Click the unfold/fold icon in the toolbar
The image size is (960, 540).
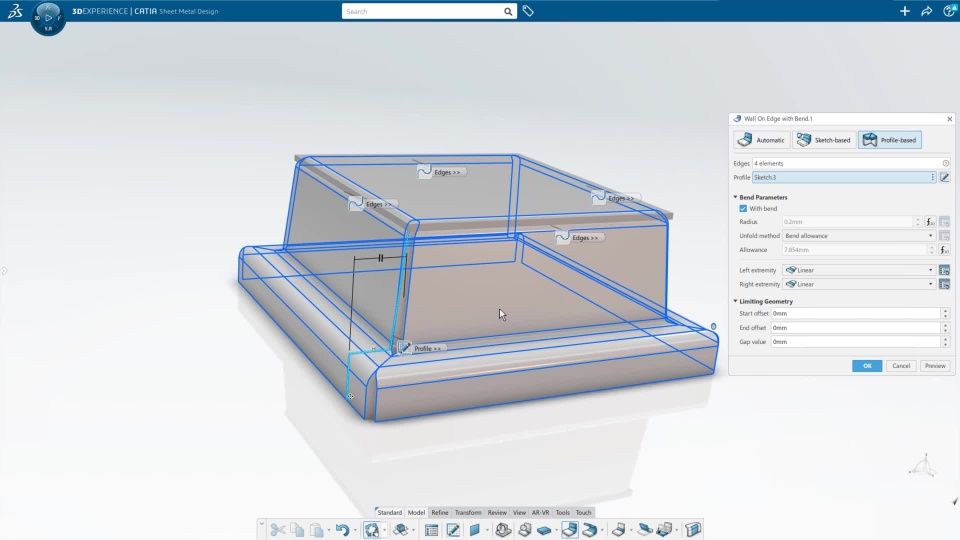click(644, 530)
